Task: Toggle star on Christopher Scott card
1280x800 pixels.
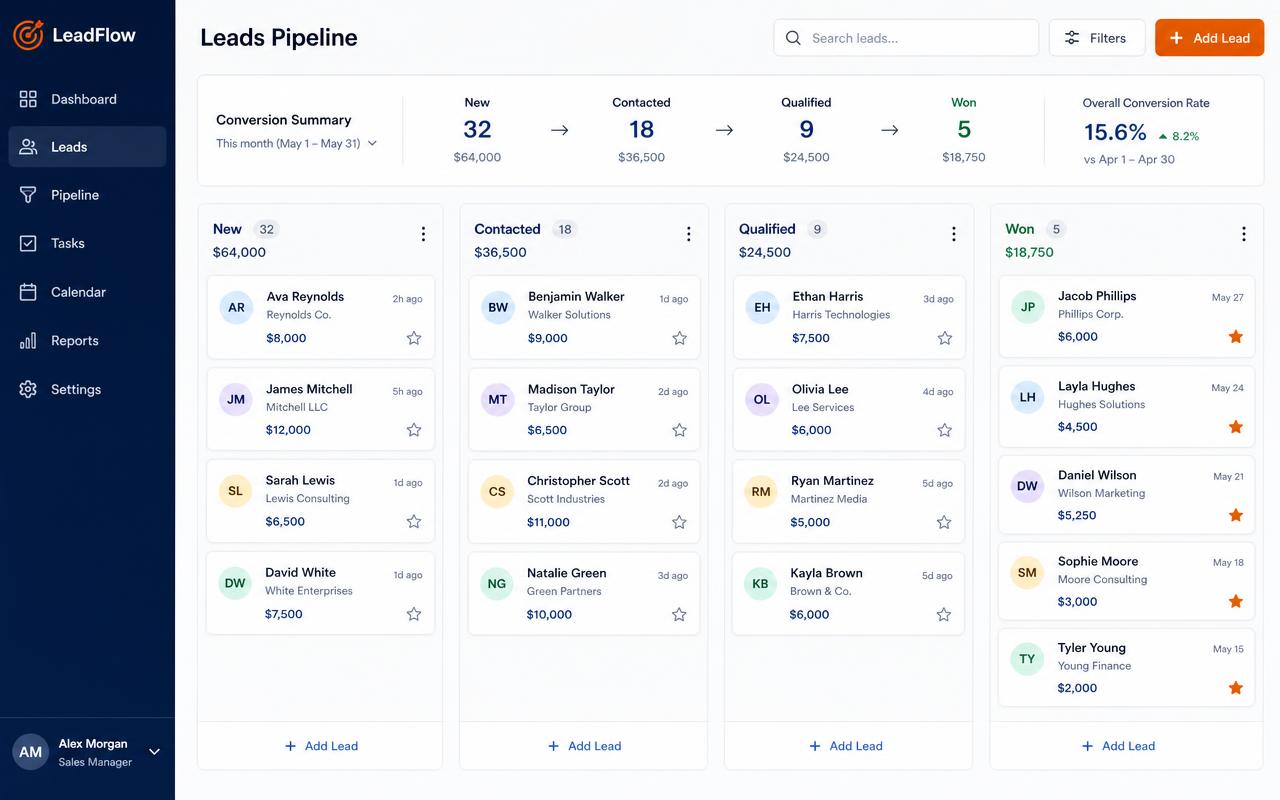Action: (679, 522)
